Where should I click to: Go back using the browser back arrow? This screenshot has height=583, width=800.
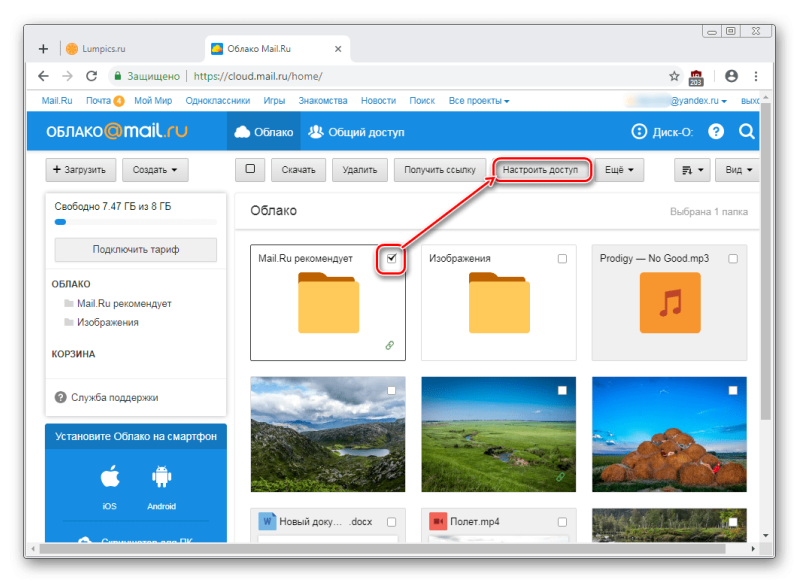pyautogui.click(x=43, y=76)
